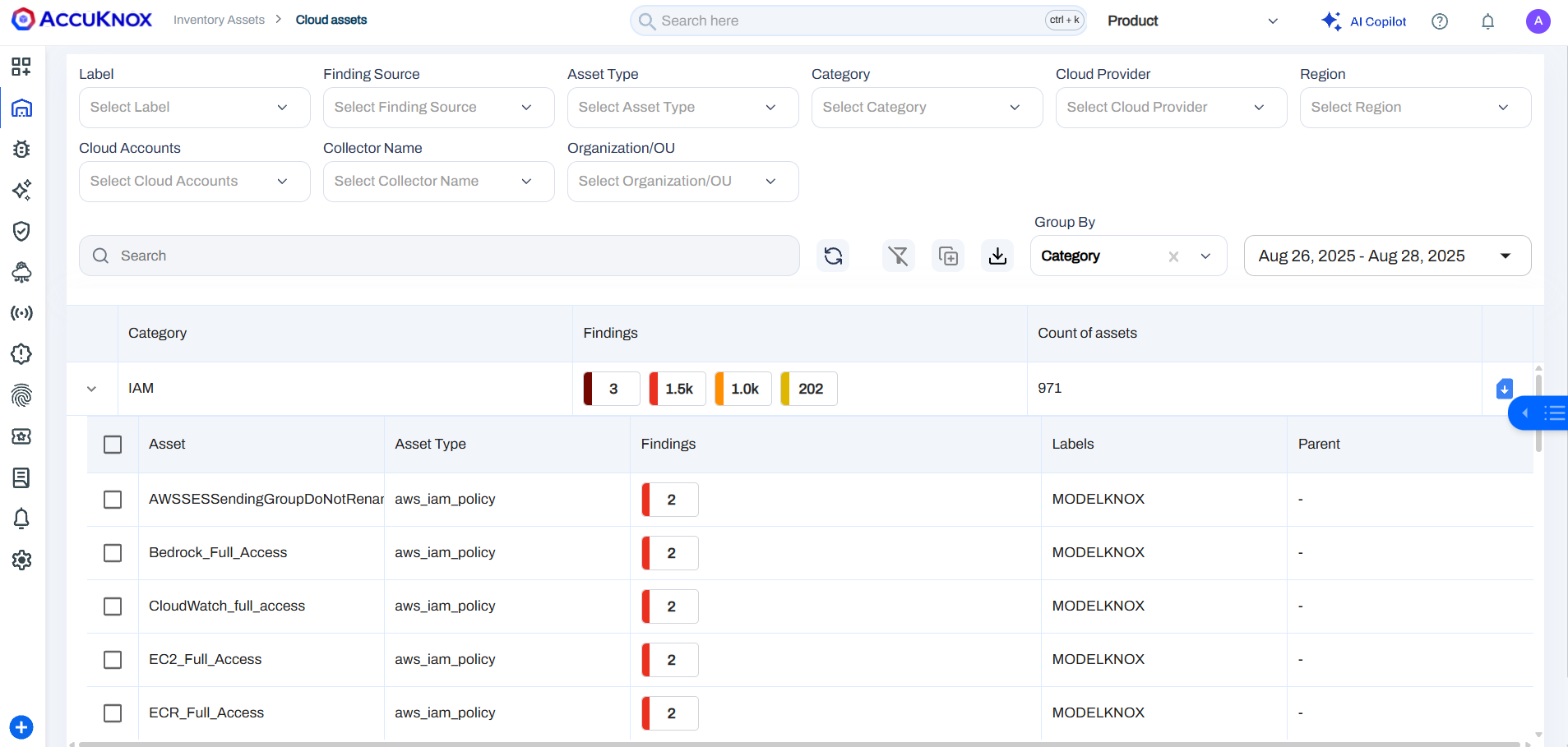This screenshot has width=1568, height=747.
Task: Open the Product selector in the top bar
Action: click(x=1191, y=21)
